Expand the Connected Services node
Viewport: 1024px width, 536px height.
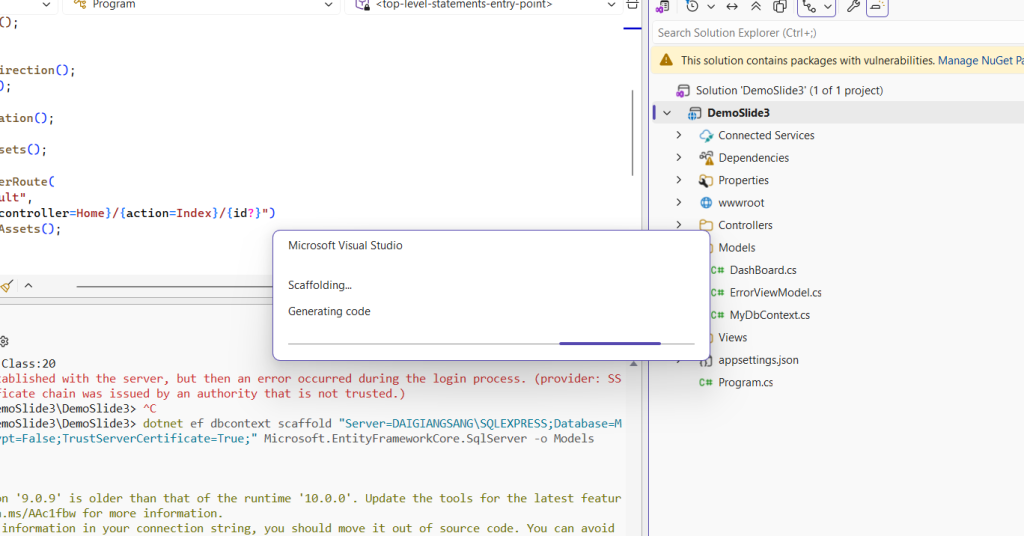(x=679, y=135)
